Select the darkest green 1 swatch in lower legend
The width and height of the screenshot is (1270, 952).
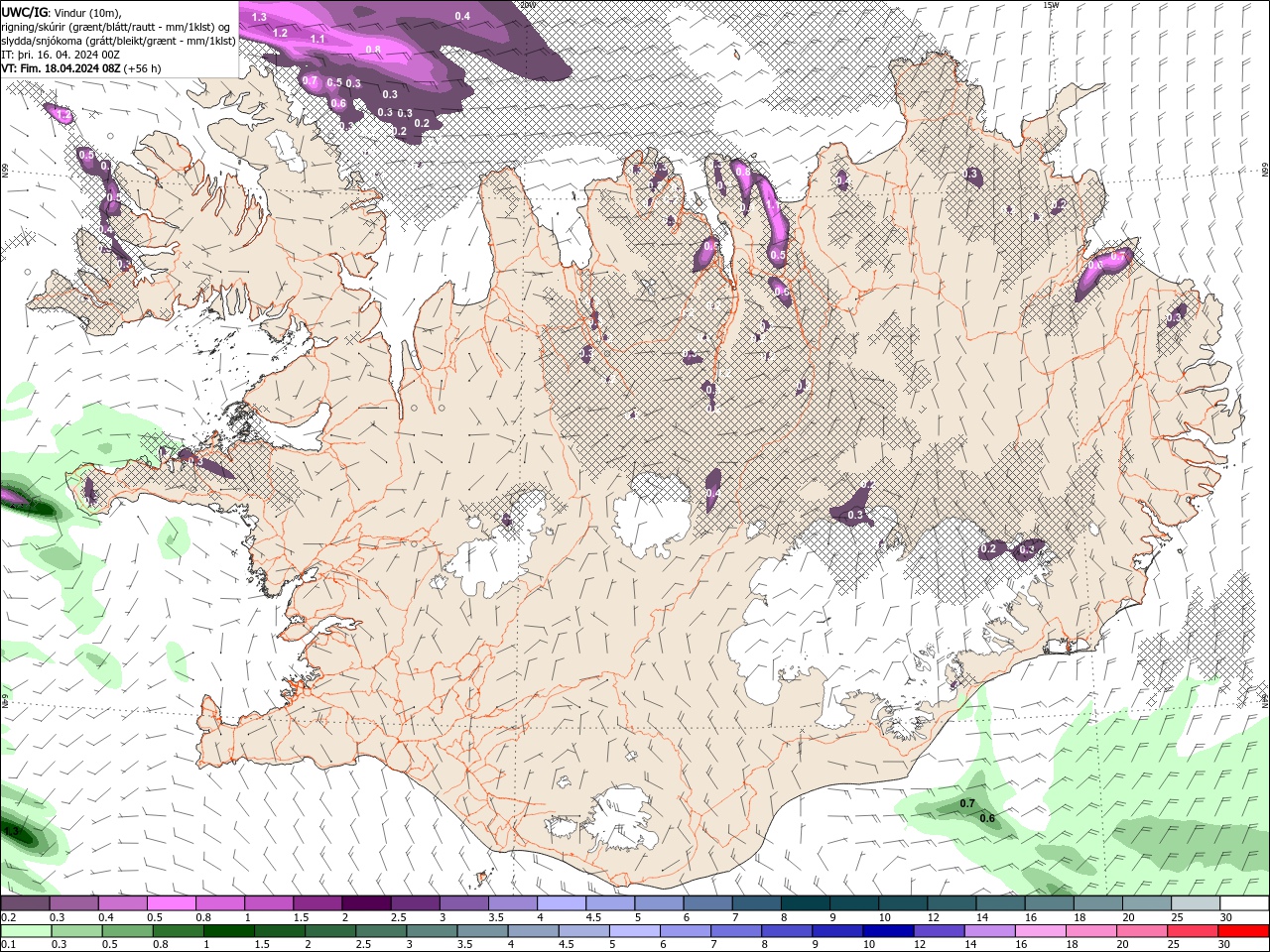tap(228, 931)
